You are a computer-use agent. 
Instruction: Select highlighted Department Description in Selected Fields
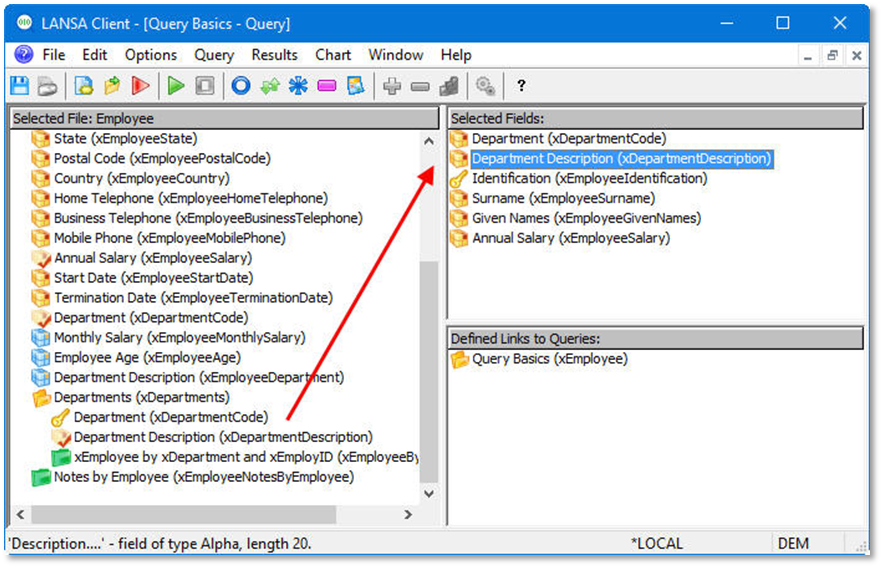pos(621,159)
